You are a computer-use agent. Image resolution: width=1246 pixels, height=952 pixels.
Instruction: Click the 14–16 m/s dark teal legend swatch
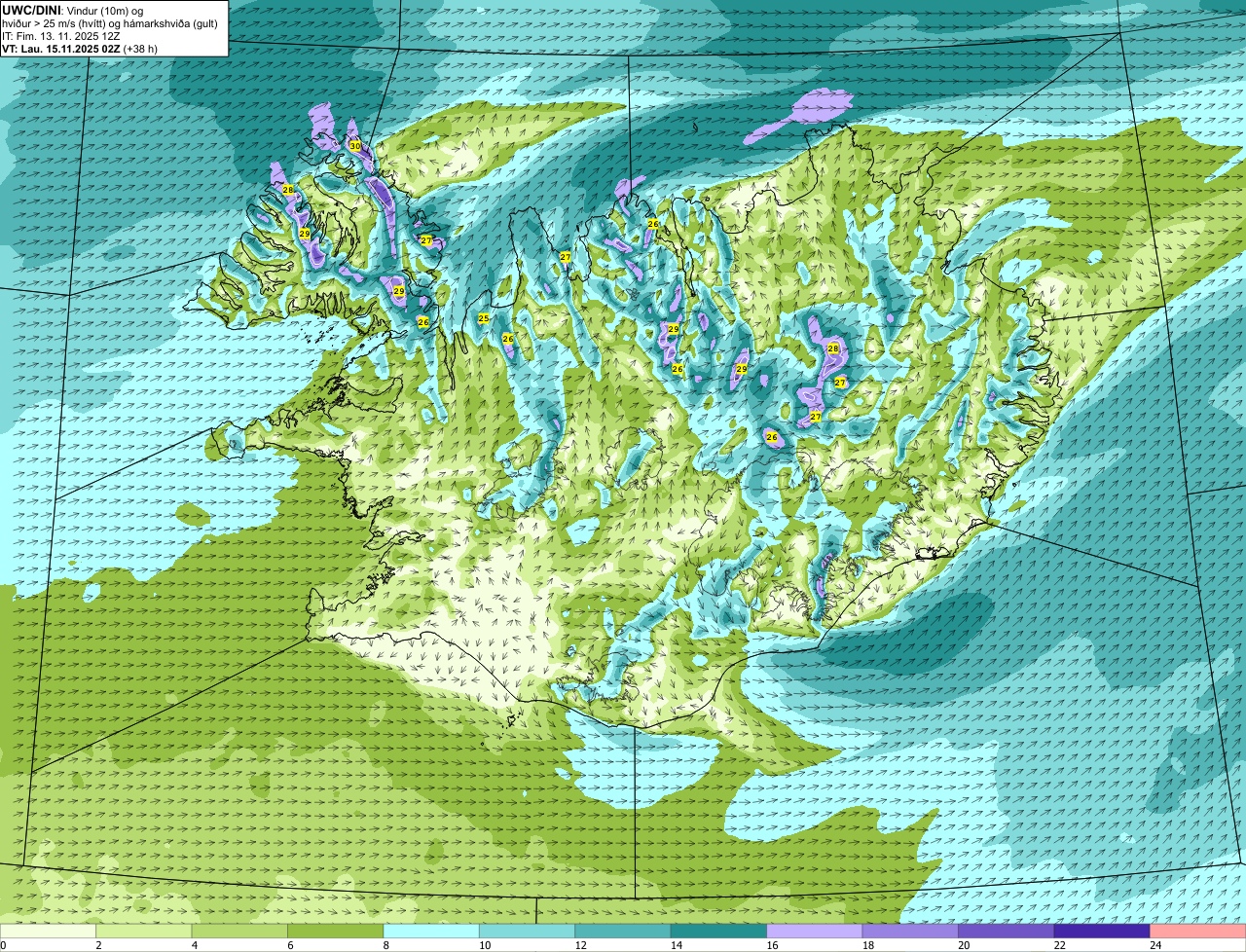click(719, 931)
